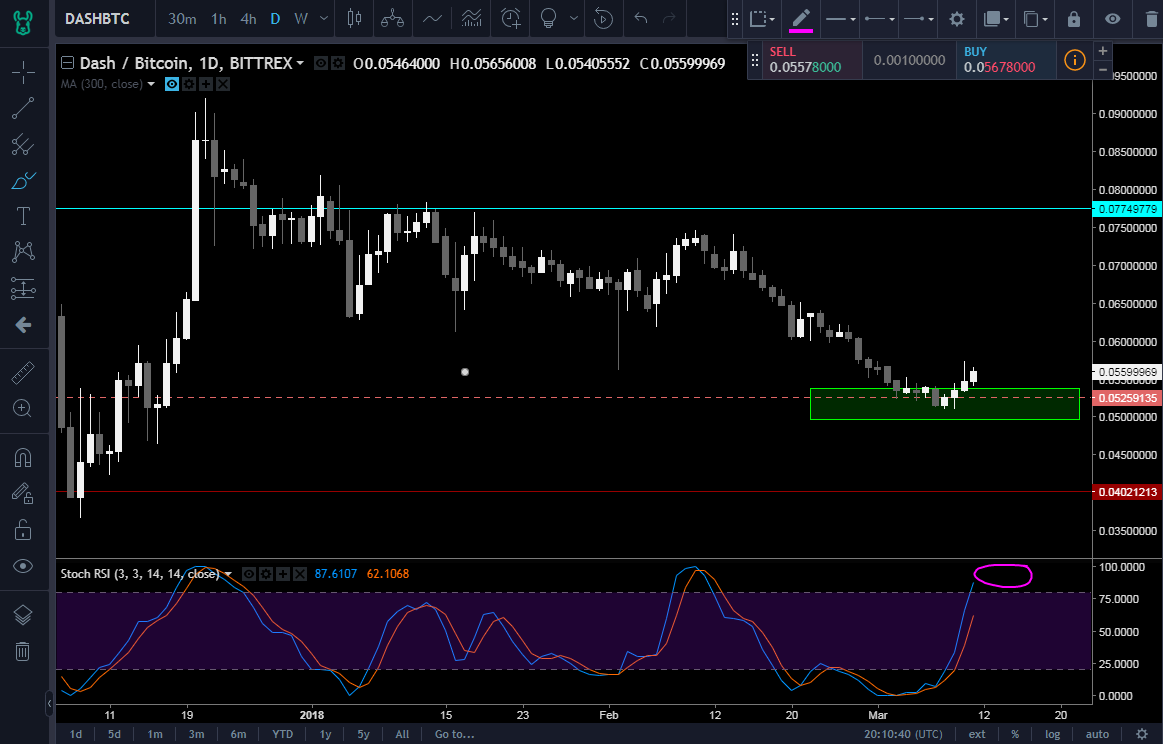Image resolution: width=1163 pixels, height=744 pixels.
Task: Open the indicators line icon
Action: 432,19
